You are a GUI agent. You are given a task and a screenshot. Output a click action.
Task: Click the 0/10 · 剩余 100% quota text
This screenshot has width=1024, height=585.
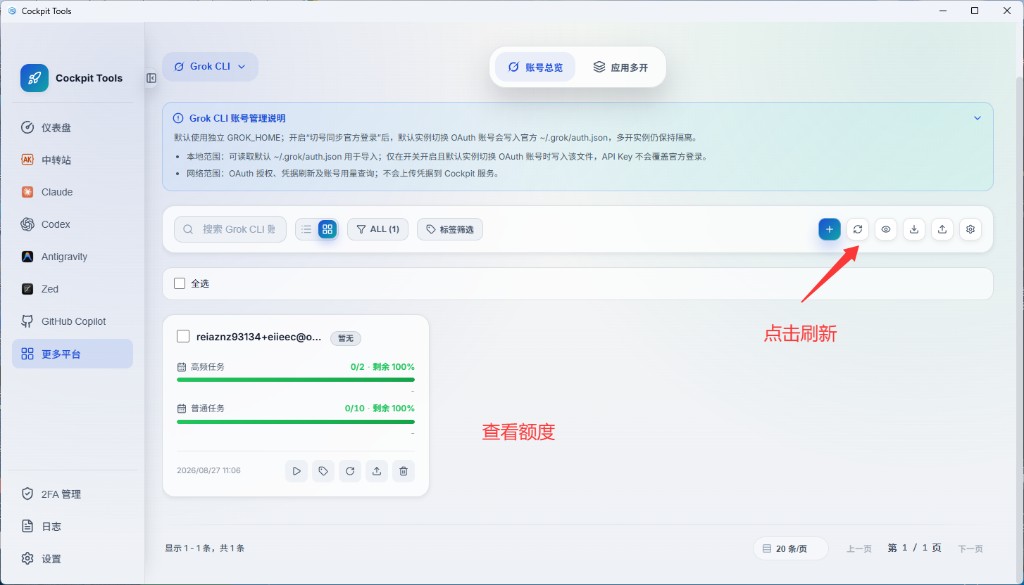coord(379,408)
